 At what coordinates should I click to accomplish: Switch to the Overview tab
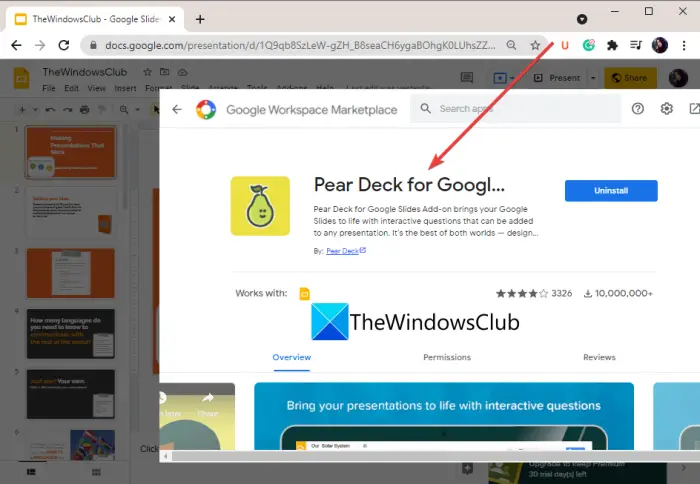[x=292, y=357]
